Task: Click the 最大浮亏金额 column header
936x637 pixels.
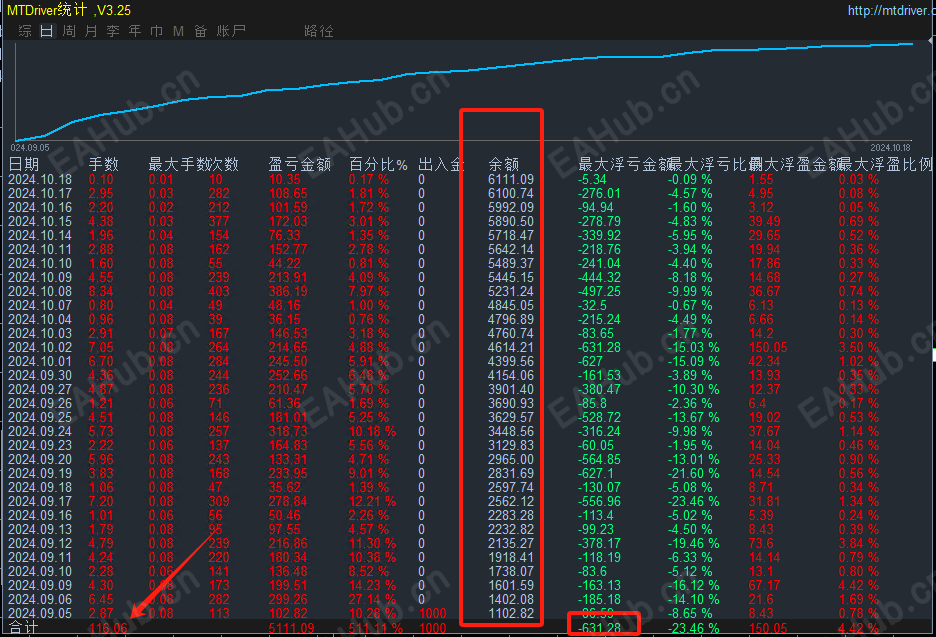Action: [624, 164]
